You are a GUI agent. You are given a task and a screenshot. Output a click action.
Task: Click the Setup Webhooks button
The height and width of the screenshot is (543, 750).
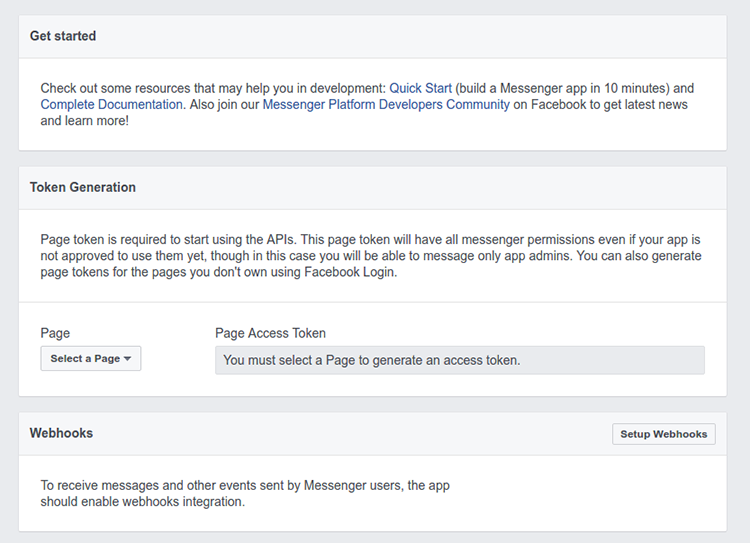pos(664,434)
